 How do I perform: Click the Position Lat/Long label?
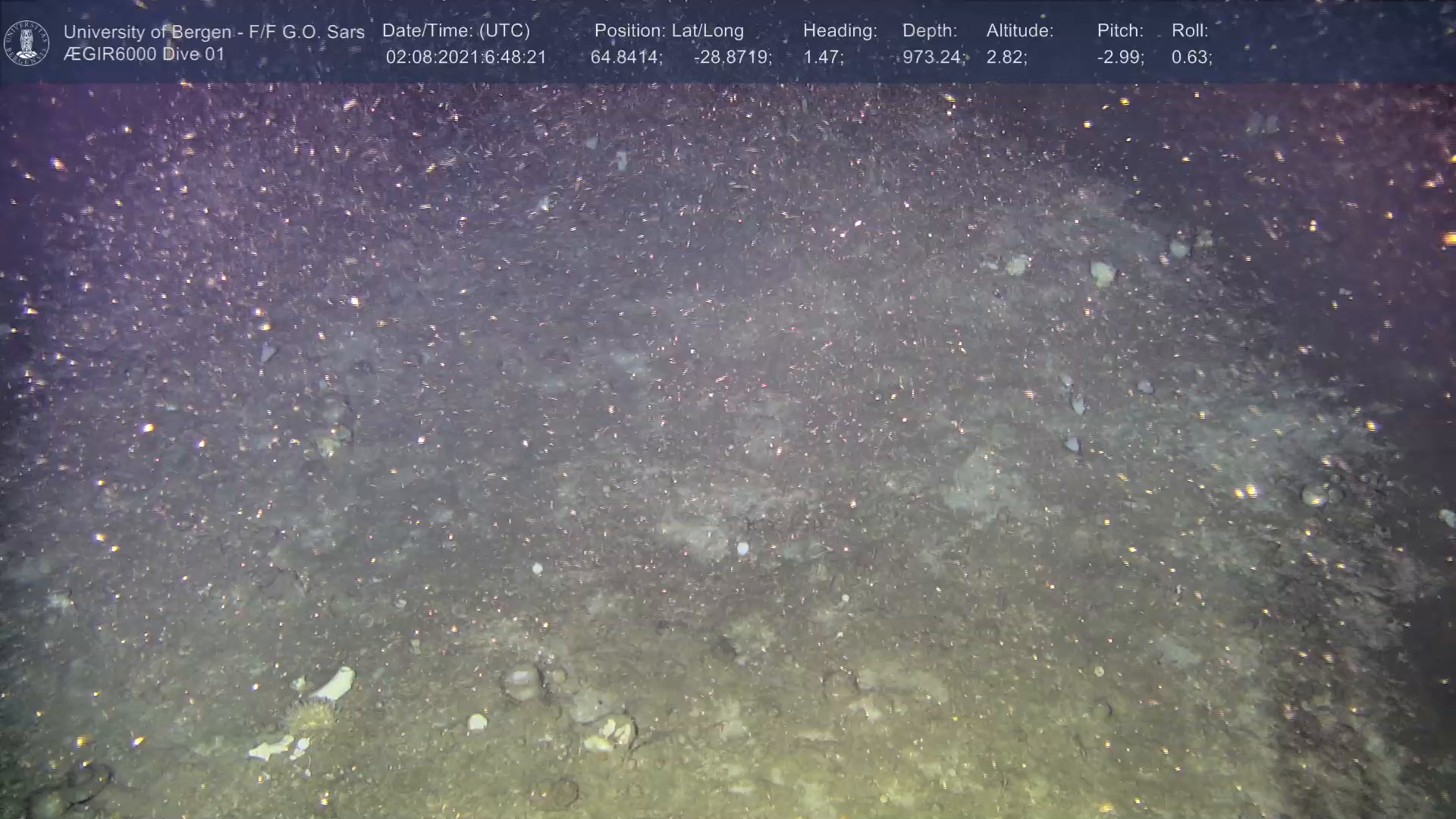[x=668, y=30]
